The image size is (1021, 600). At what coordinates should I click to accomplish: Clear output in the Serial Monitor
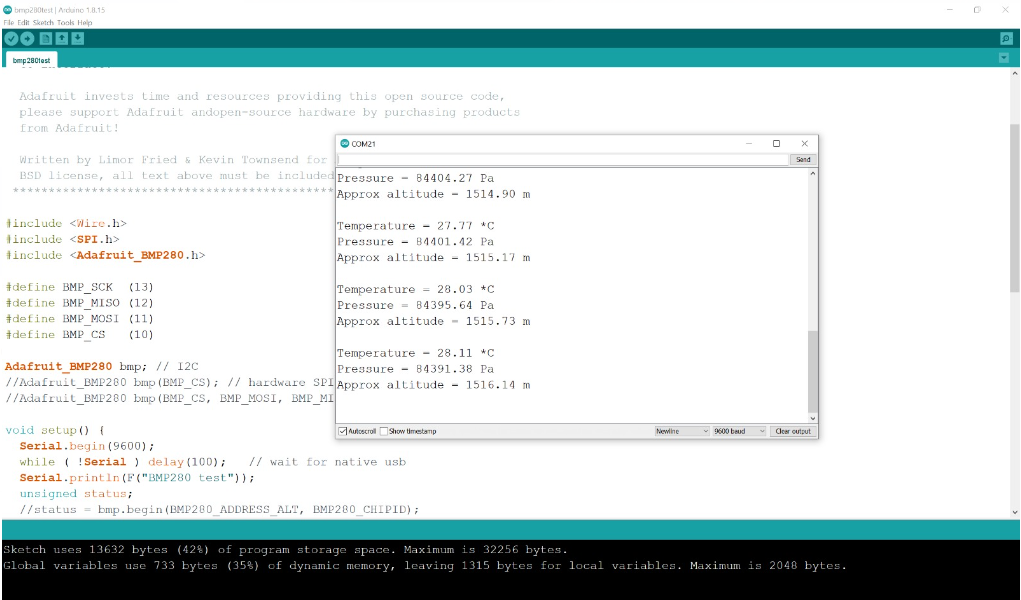point(793,431)
